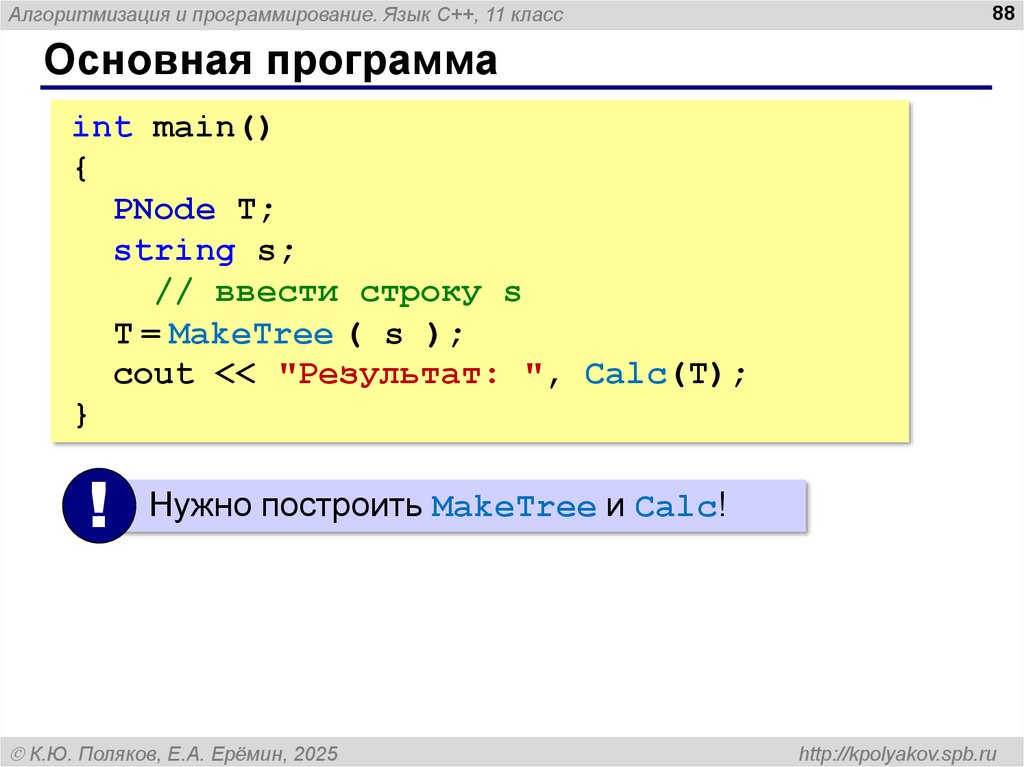Click "MakeTree" in the callout note
This screenshot has width=1024, height=767.
[513, 507]
